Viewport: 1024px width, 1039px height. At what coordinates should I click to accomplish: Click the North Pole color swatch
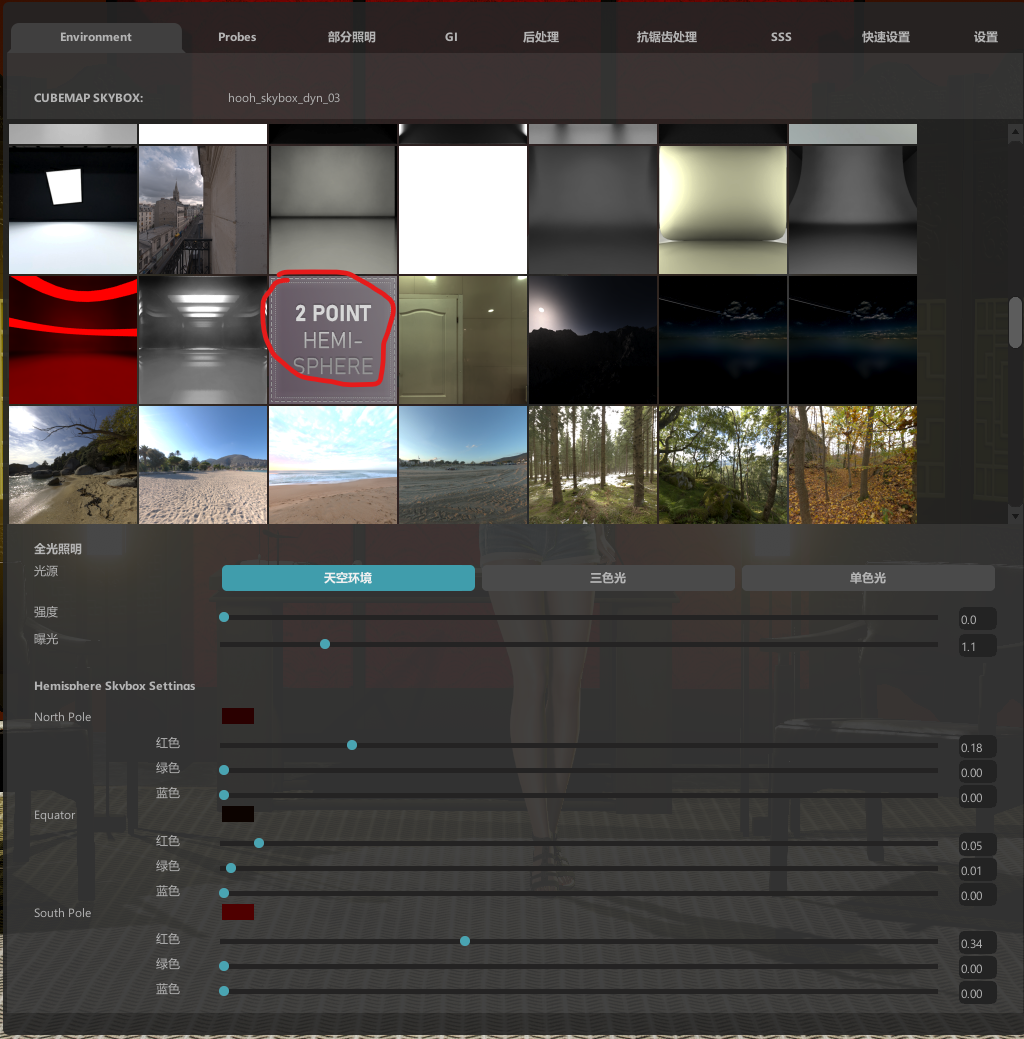pyautogui.click(x=238, y=716)
